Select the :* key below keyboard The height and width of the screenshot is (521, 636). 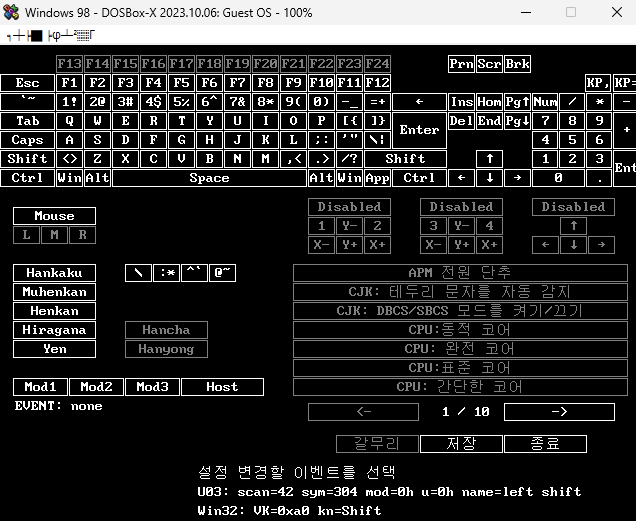coord(166,273)
